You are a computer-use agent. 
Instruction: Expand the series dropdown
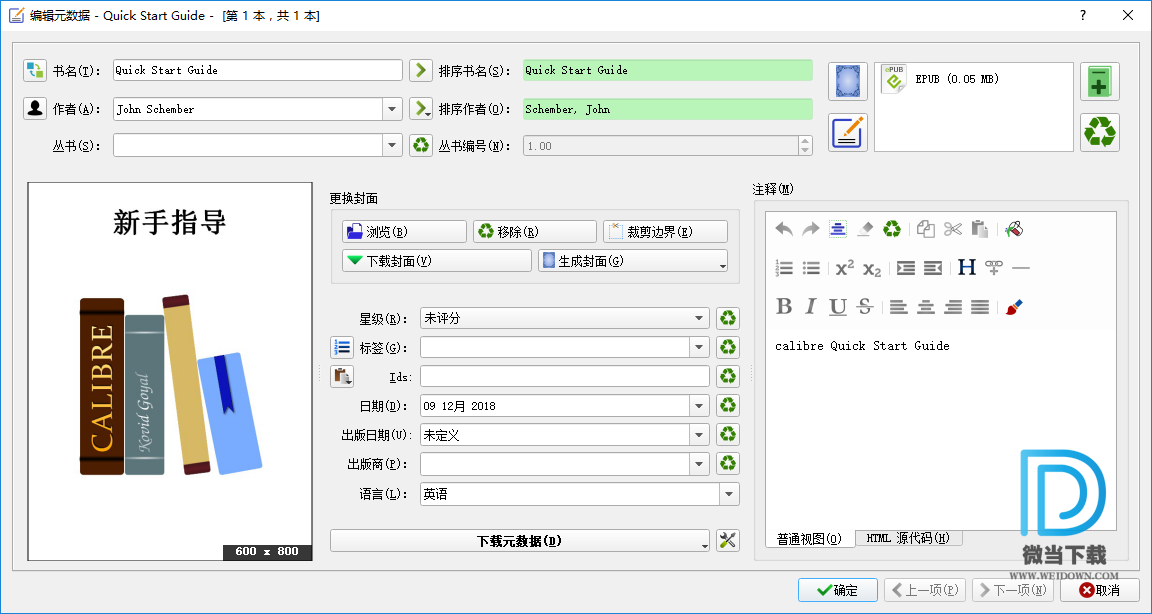pyautogui.click(x=392, y=145)
